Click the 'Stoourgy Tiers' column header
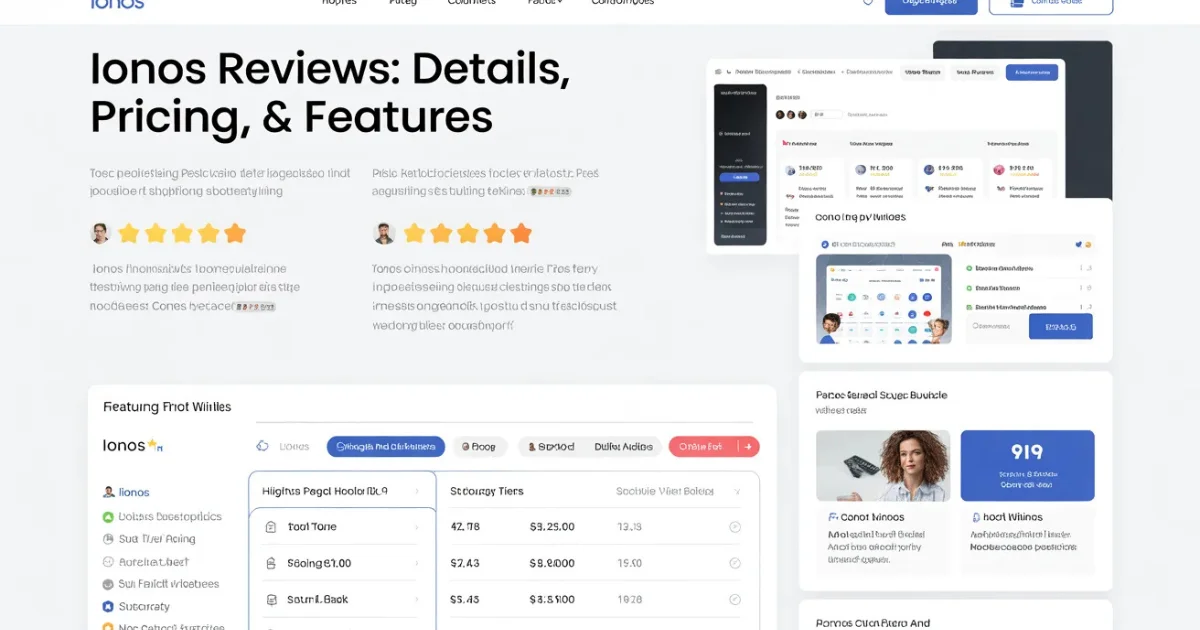 487,491
